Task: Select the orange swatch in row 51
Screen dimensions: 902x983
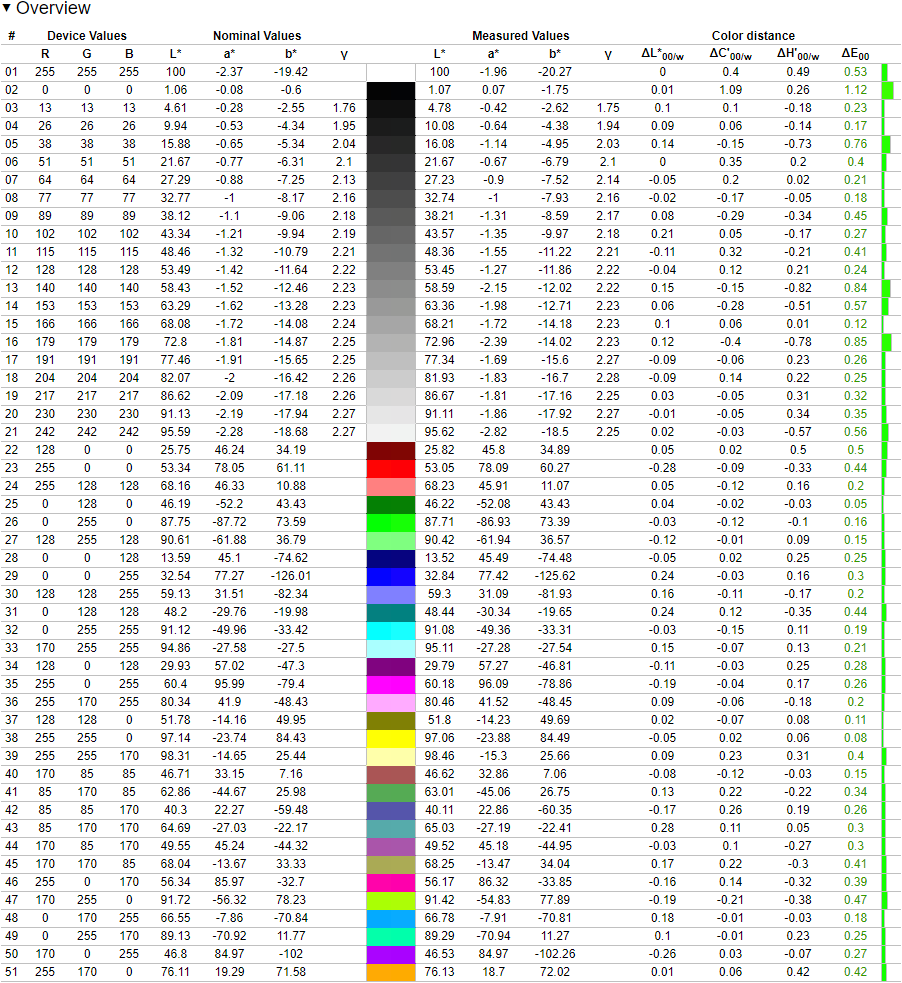Action: [x=391, y=972]
